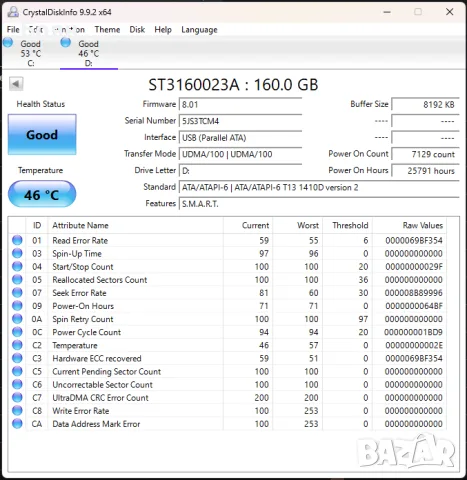Click the Hardware ECC recovered status orb
The height and width of the screenshot is (480, 467).
17,358
